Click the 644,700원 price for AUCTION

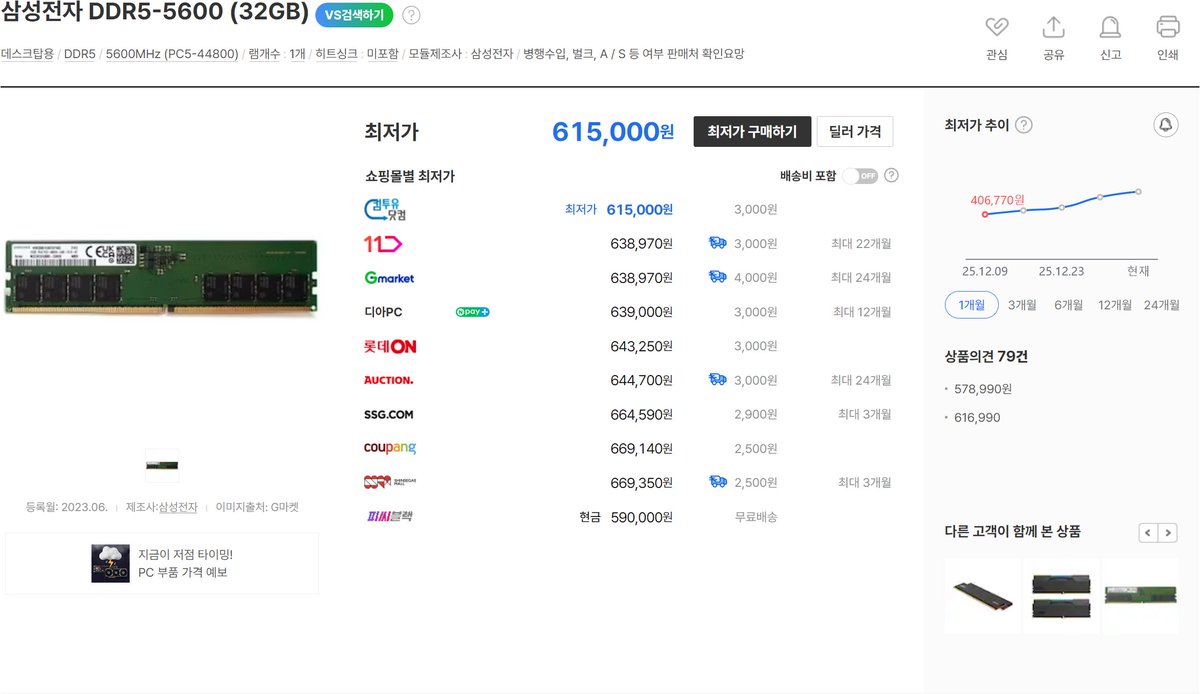(x=641, y=380)
